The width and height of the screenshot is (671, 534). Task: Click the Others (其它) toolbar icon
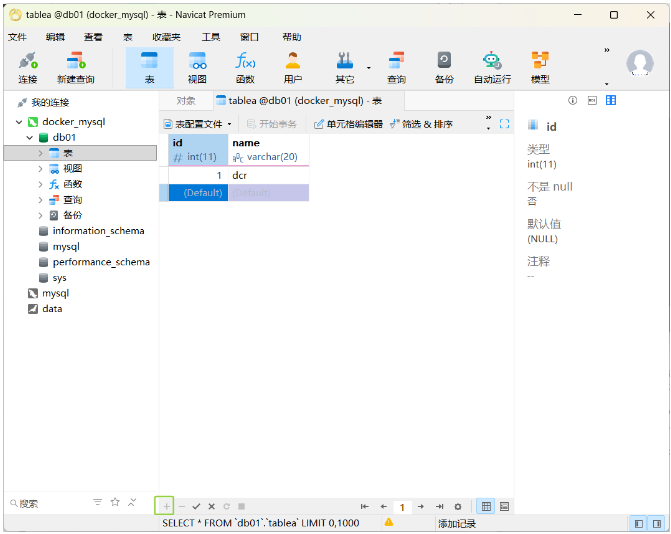[345, 68]
